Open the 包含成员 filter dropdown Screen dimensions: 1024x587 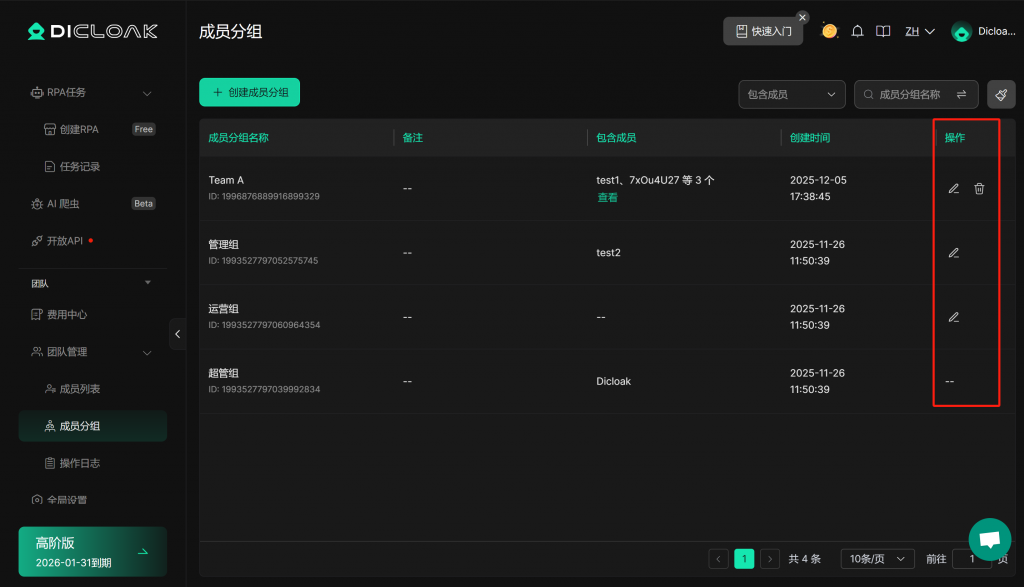[791, 94]
